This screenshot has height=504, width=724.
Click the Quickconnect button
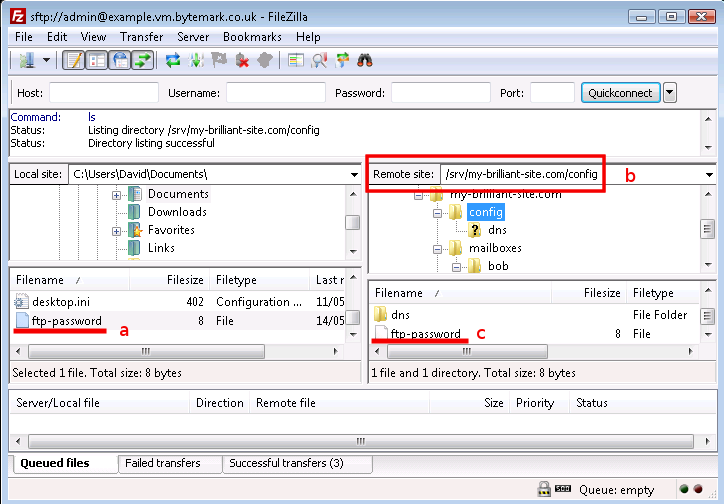pyautogui.click(x=620, y=93)
